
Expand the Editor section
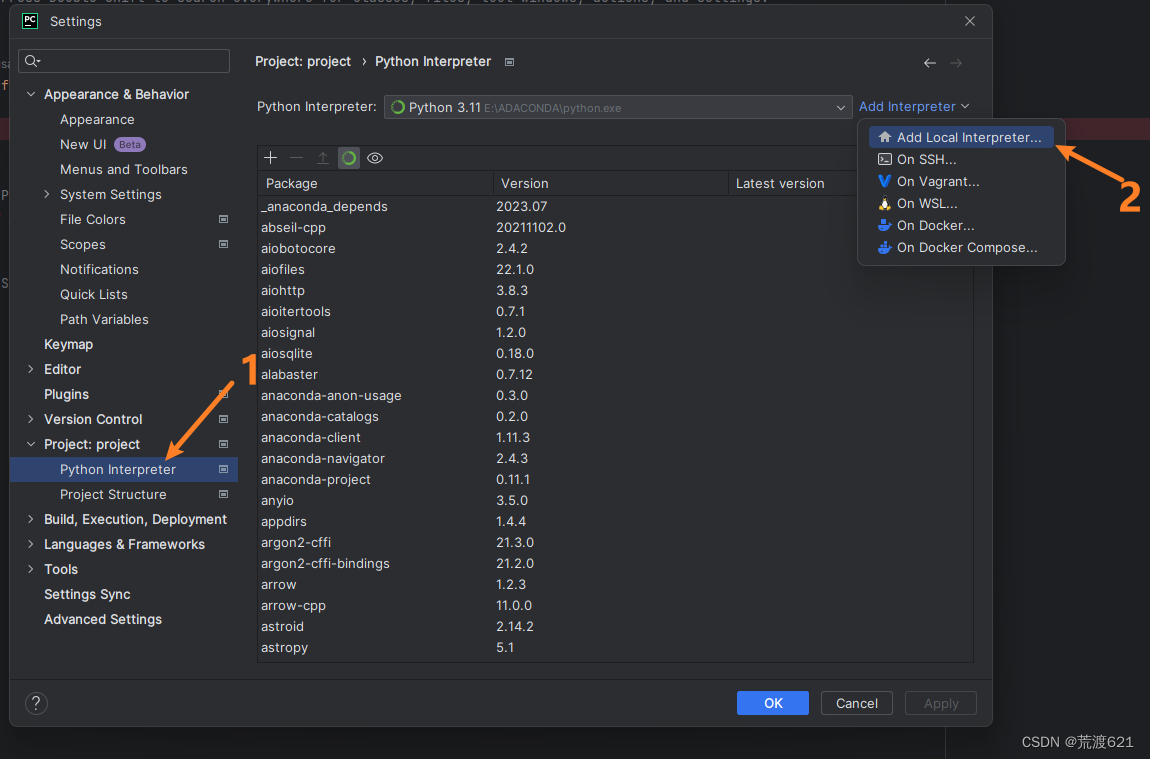click(31, 370)
